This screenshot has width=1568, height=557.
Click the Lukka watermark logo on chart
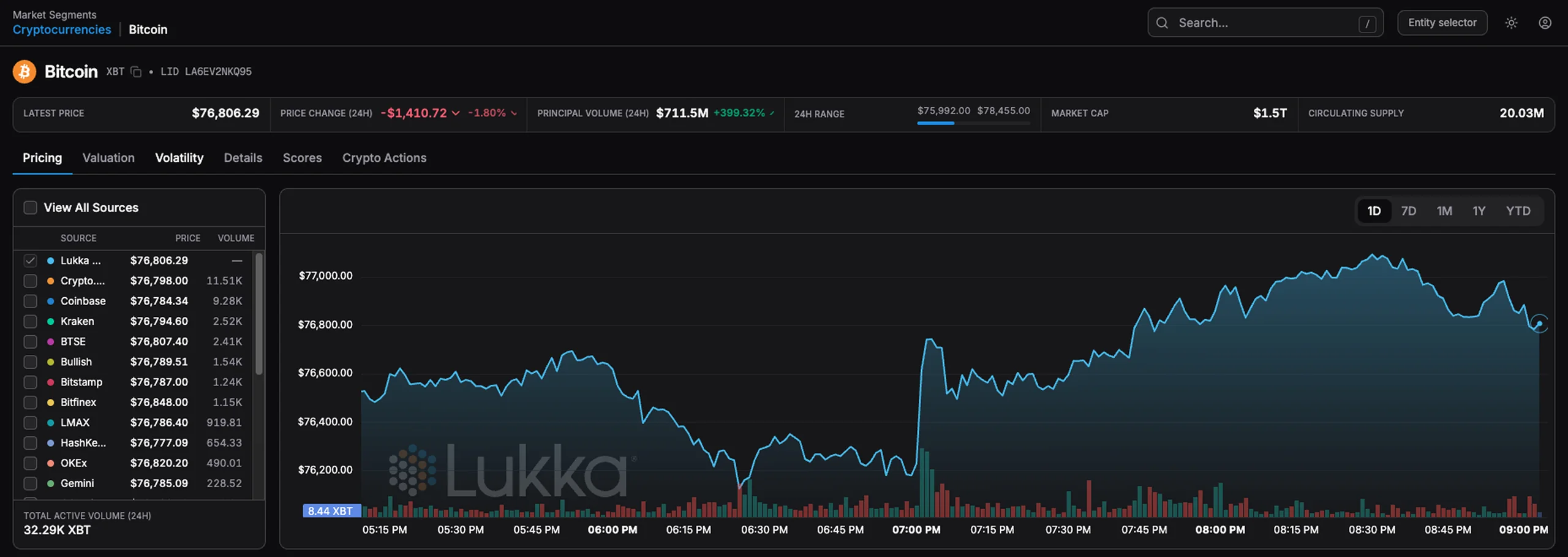(511, 470)
